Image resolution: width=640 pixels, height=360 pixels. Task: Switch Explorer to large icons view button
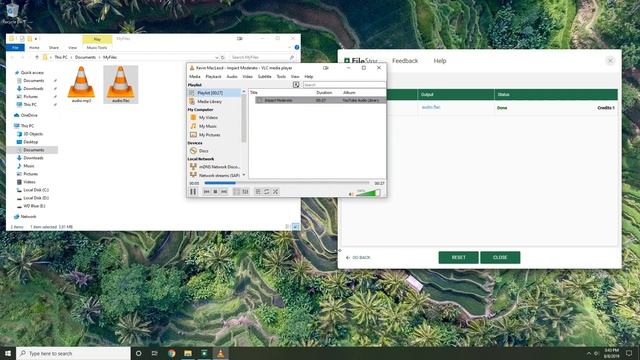[x=296, y=227]
